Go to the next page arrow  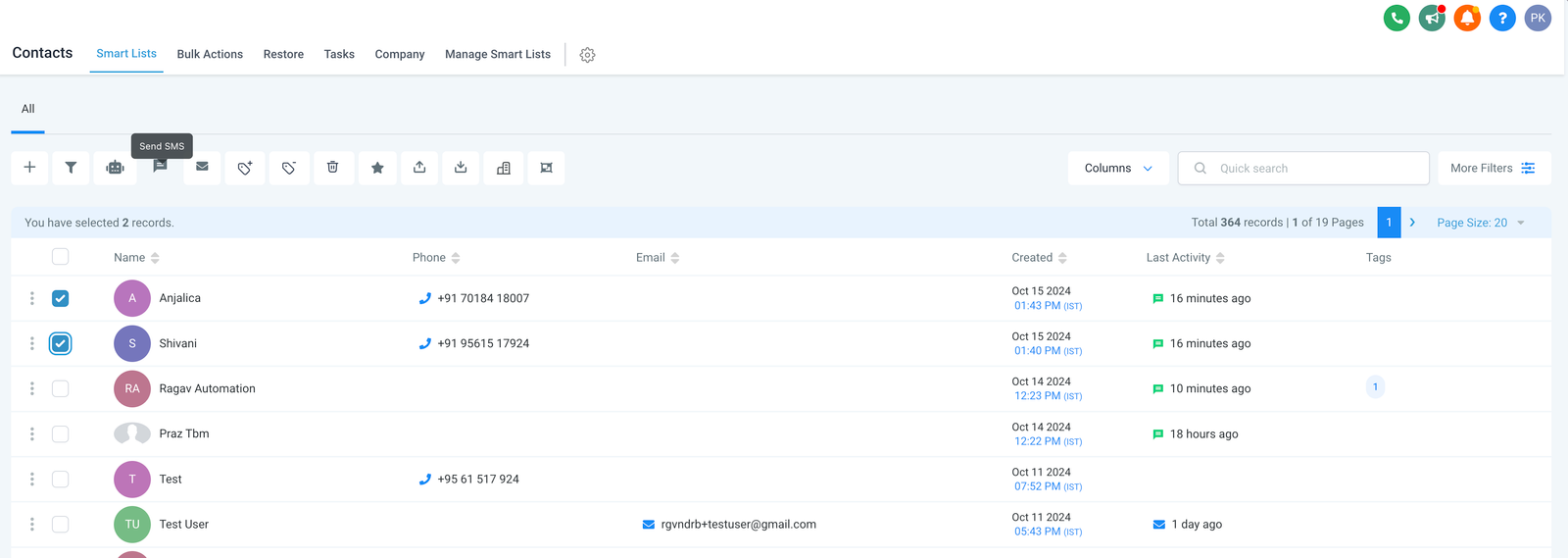1412,223
